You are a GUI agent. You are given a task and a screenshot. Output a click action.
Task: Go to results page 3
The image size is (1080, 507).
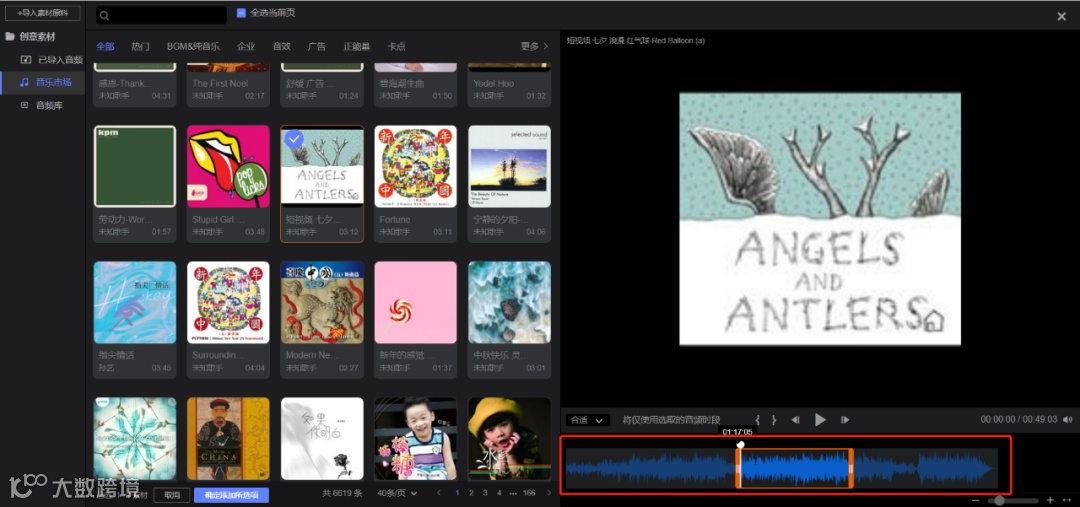click(485, 493)
